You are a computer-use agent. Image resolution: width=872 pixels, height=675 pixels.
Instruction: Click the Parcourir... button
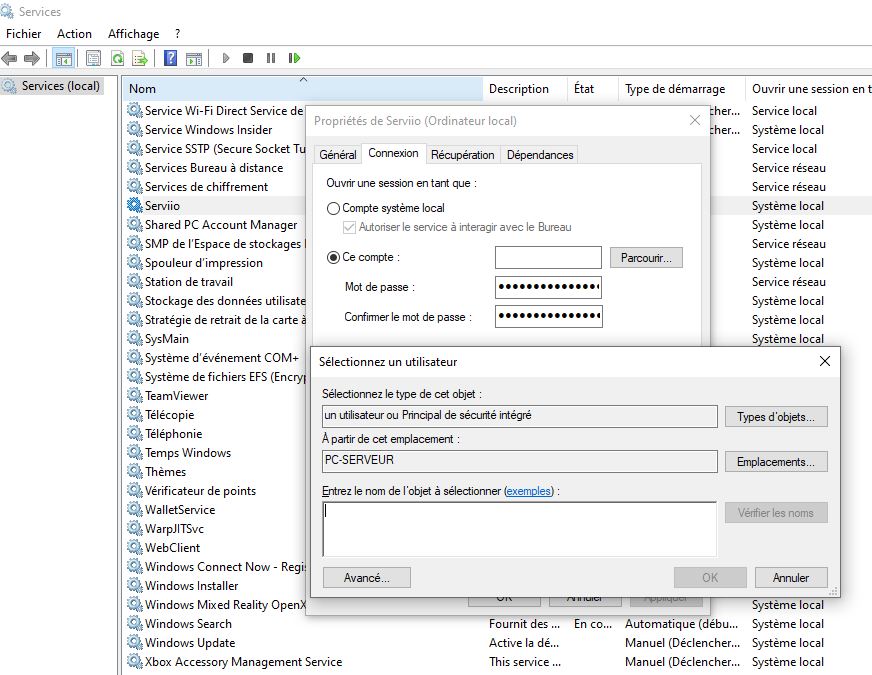pos(646,258)
